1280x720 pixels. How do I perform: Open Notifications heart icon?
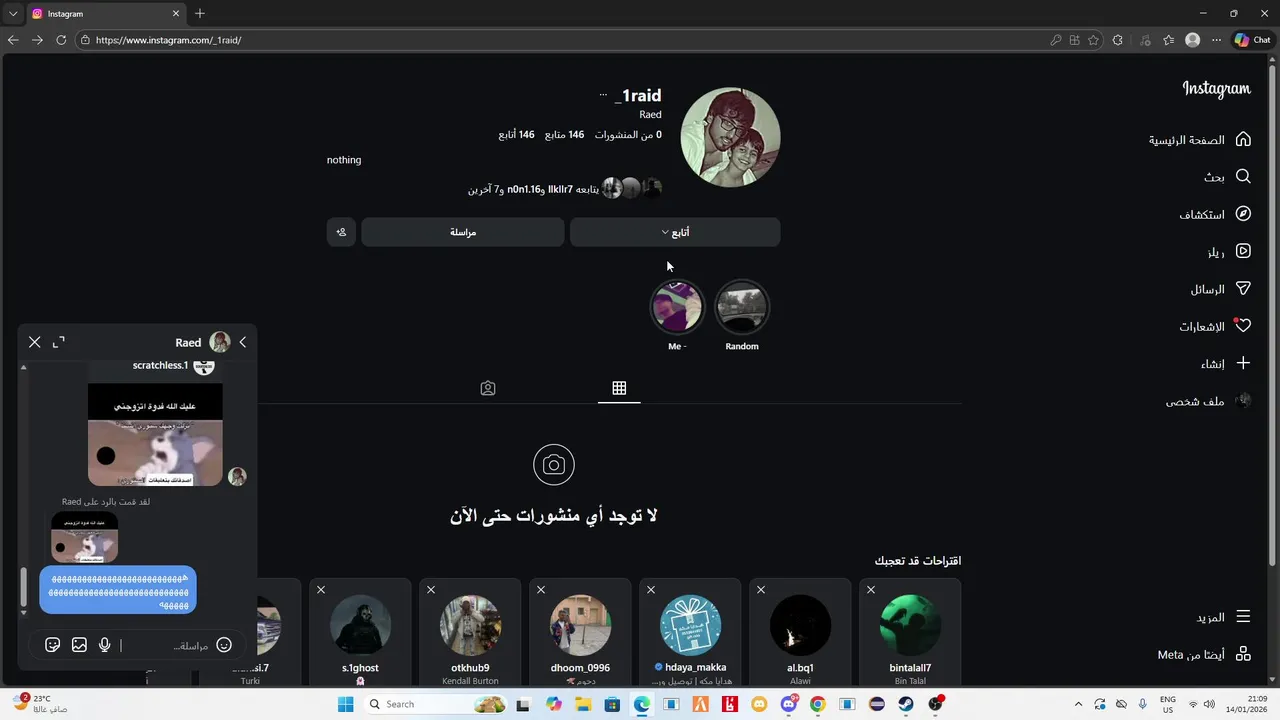coord(1243,326)
